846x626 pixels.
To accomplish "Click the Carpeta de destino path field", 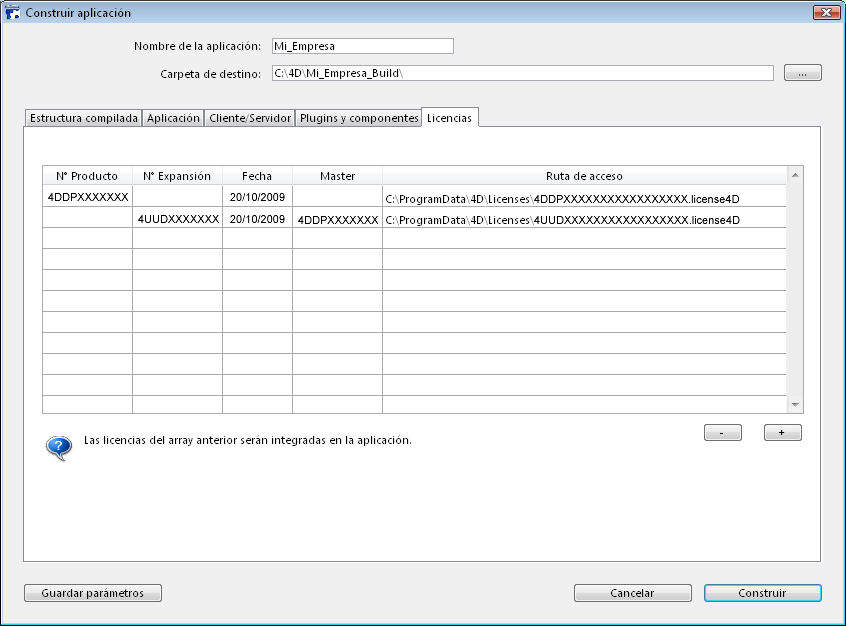I will 521,73.
